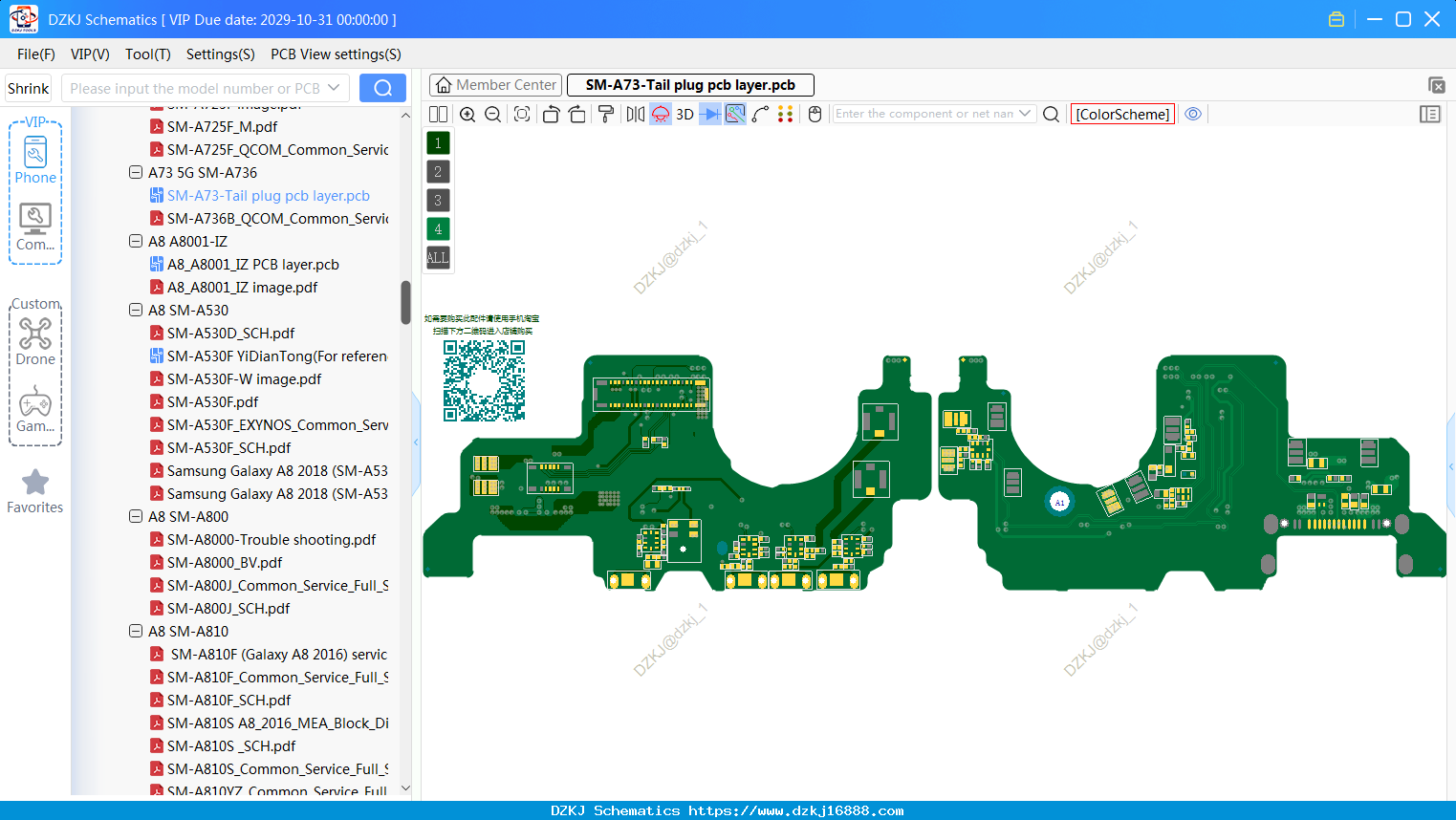Open SM-A725F_M.pdf file
This screenshot has width=1456, height=820.
[x=214, y=127]
